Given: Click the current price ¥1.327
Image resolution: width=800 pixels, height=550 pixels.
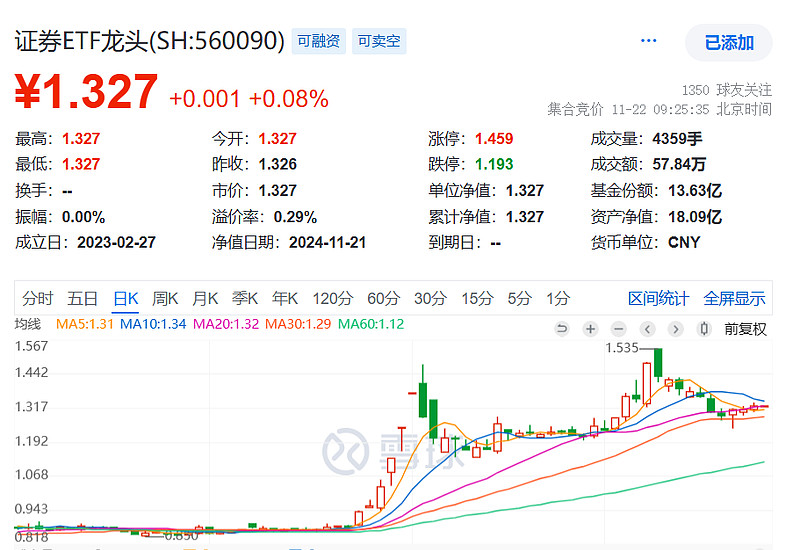Looking at the screenshot, I should pyautogui.click(x=86, y=92).
